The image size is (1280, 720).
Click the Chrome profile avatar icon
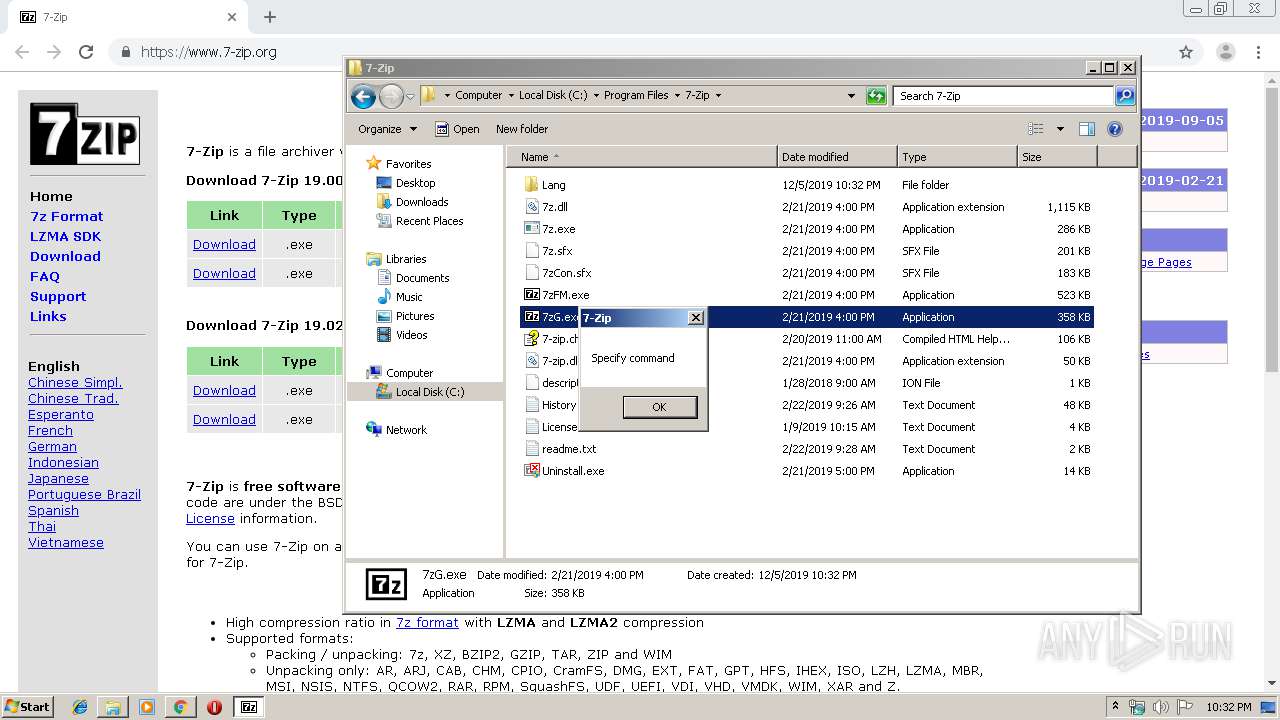(x=1226, y=52)
